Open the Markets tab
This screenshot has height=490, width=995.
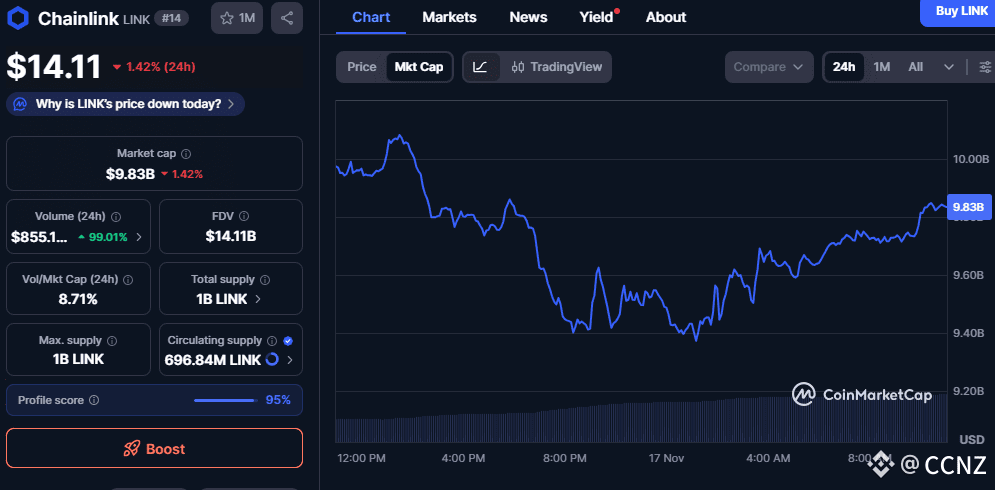pos(449,17)
